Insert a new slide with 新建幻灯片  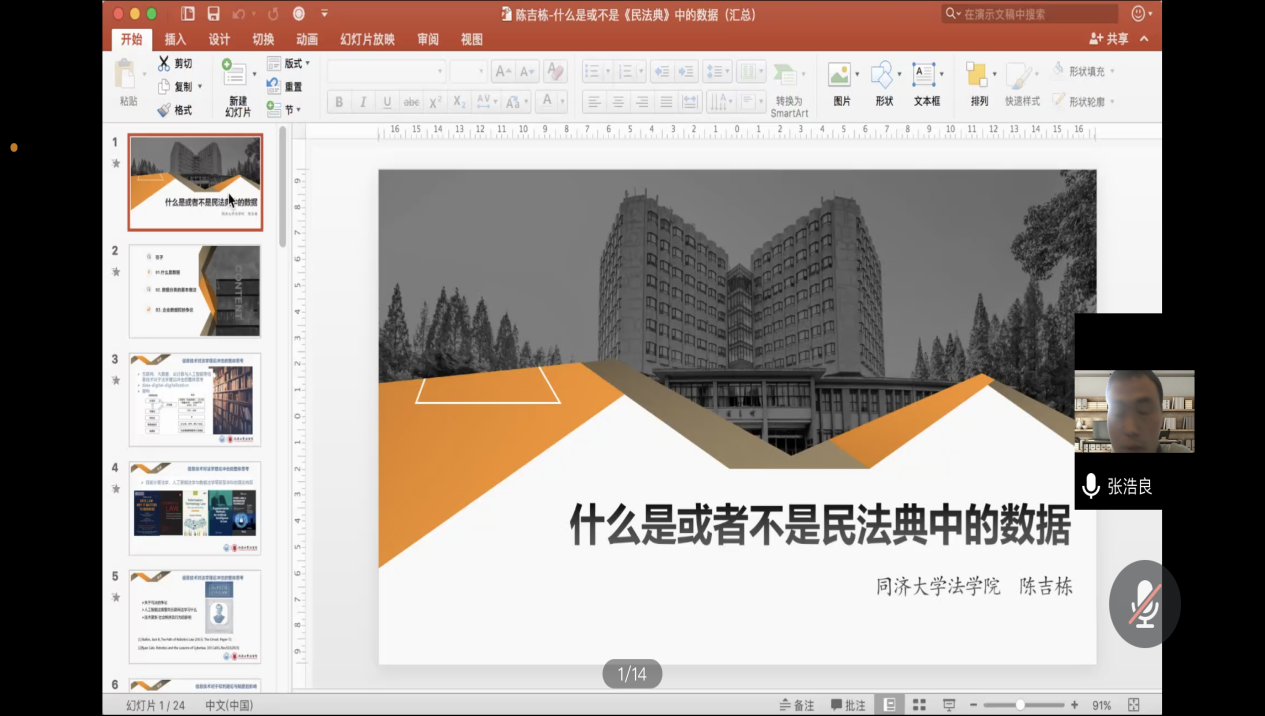pos(237,88)
